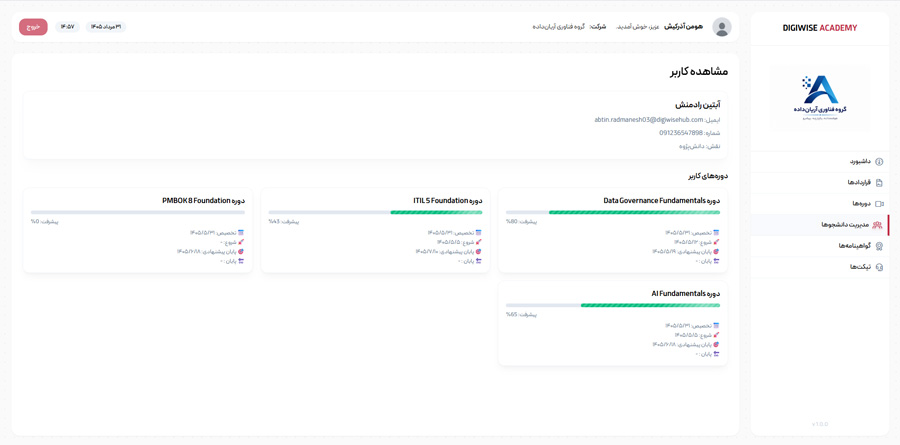Click rocket start icon in PMBOK 8 card
The height and width of the screenshot is (445, 900).
click(240, 242)
